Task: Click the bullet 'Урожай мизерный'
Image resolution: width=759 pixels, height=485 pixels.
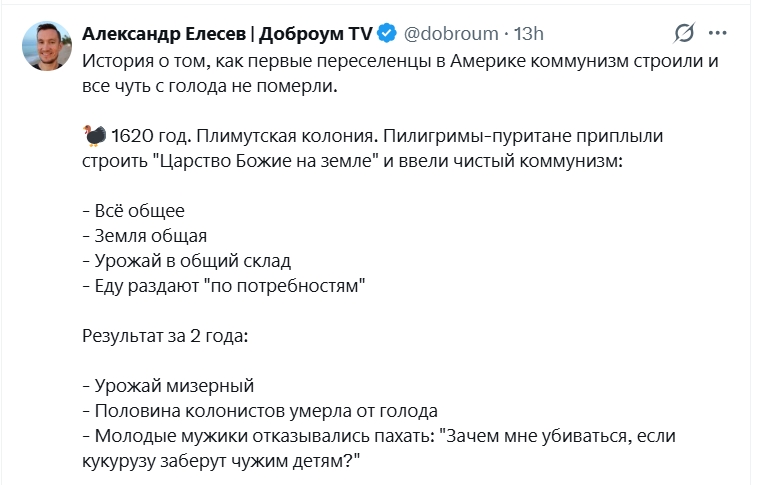Action: 168,386
